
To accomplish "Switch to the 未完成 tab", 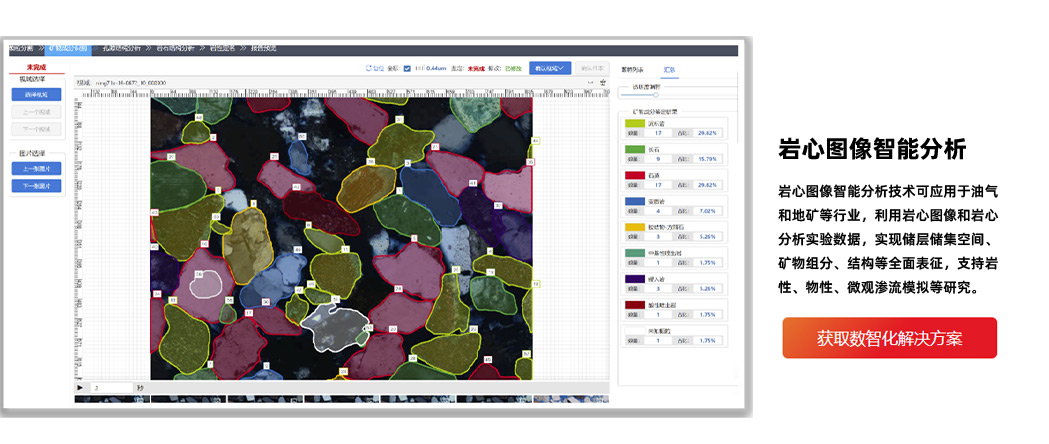I will pyautogui.click(x=37, y=67).
